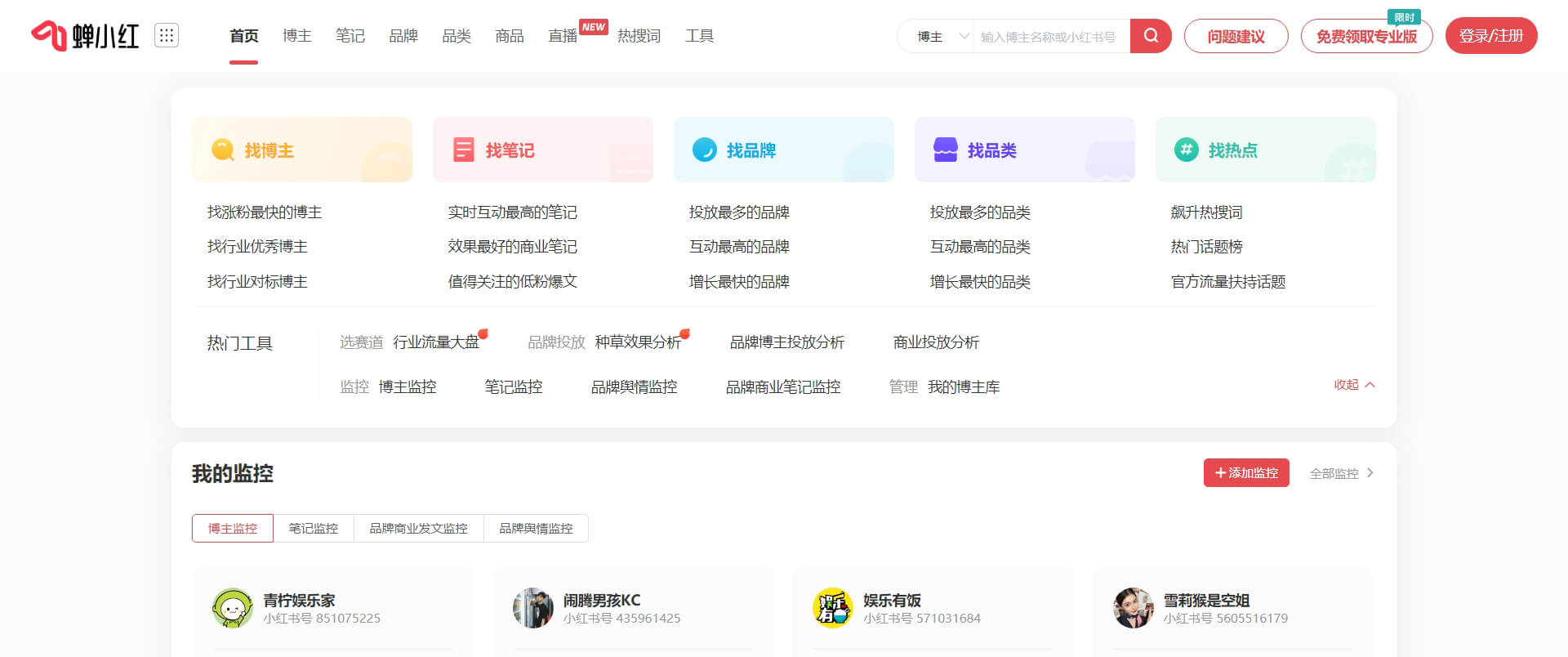The height and width of the screenshot is (657, 1568).
Task: Select 品牌舆情监控 tab in 我的监控
Action: (x=537, y=529)
